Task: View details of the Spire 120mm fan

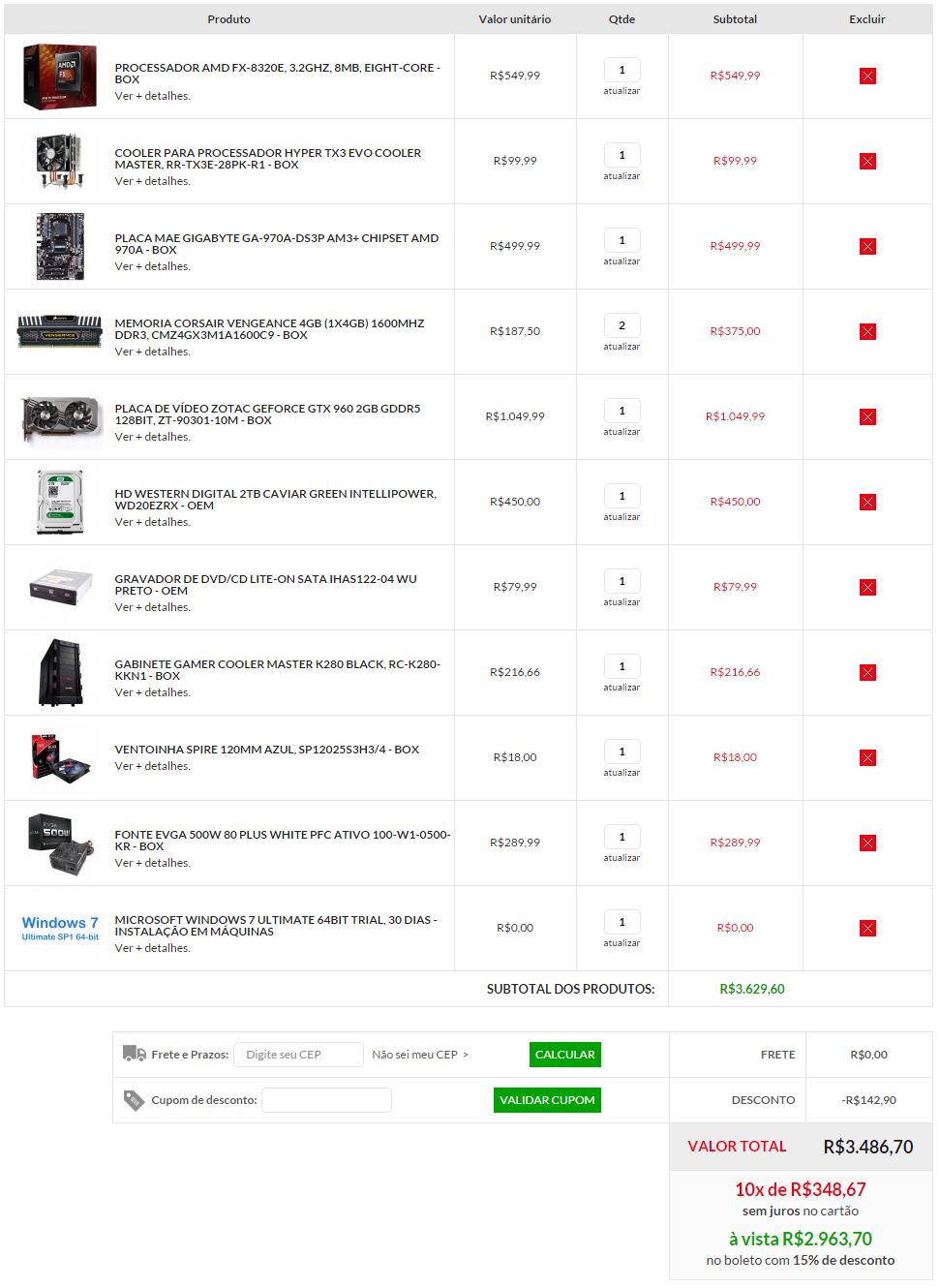Action: 152,766
